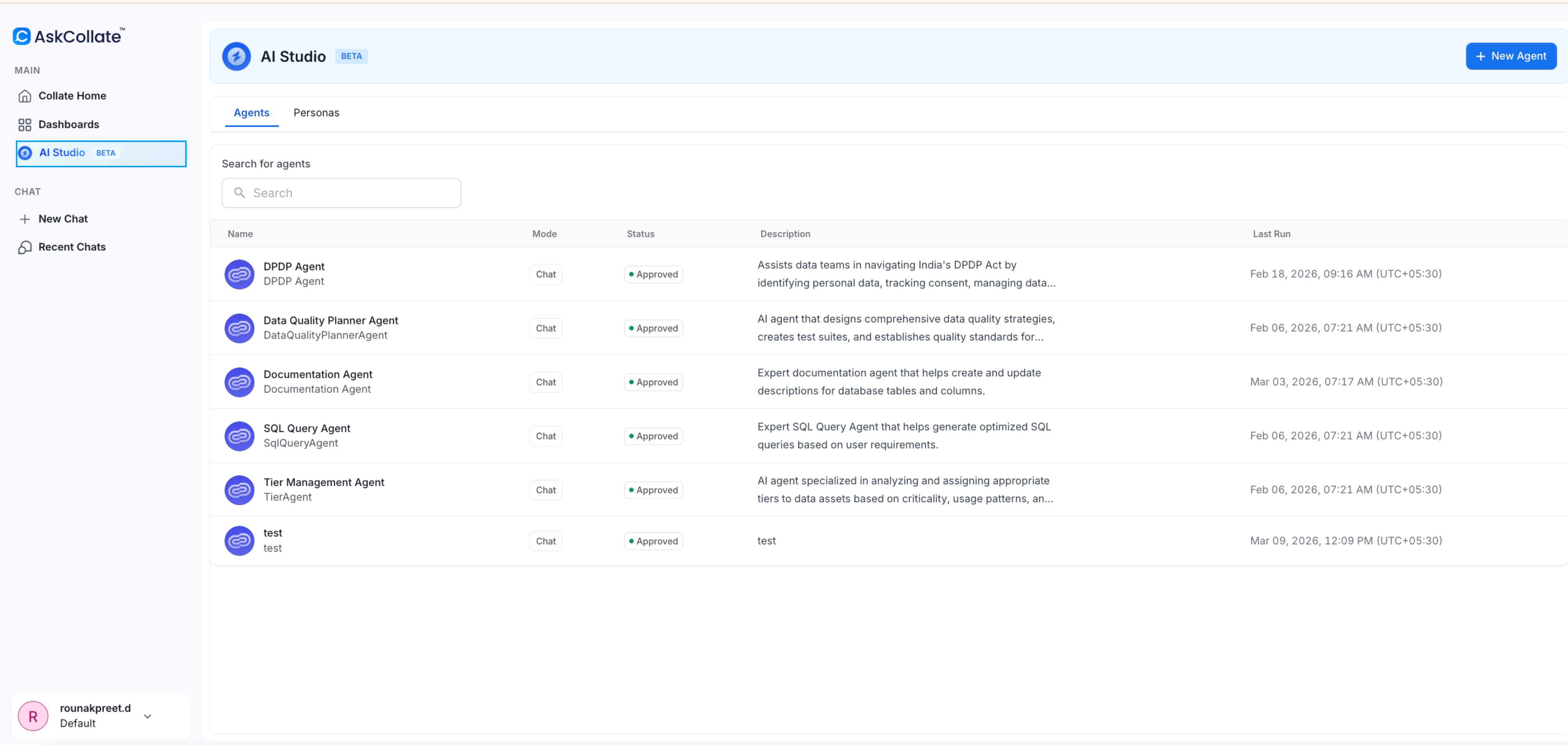This screenshot has width=1568, height=745.
Task: Click the Documentation Agent avatar icon
Action: coord(239,381)
